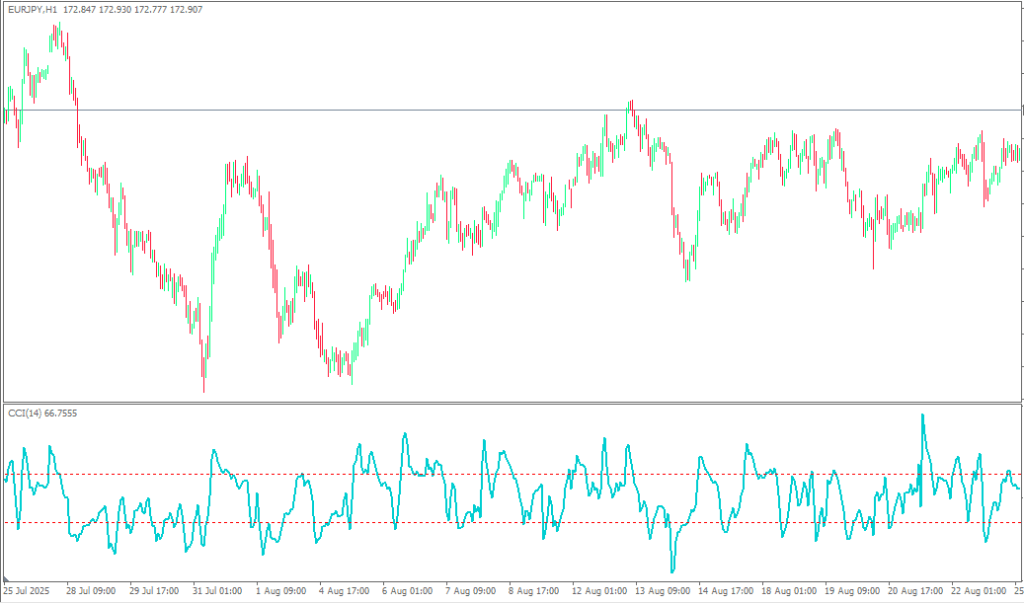Click the CCI(14) indicator label
Viewport: 1024px width, 604px height.
[41, 412]
